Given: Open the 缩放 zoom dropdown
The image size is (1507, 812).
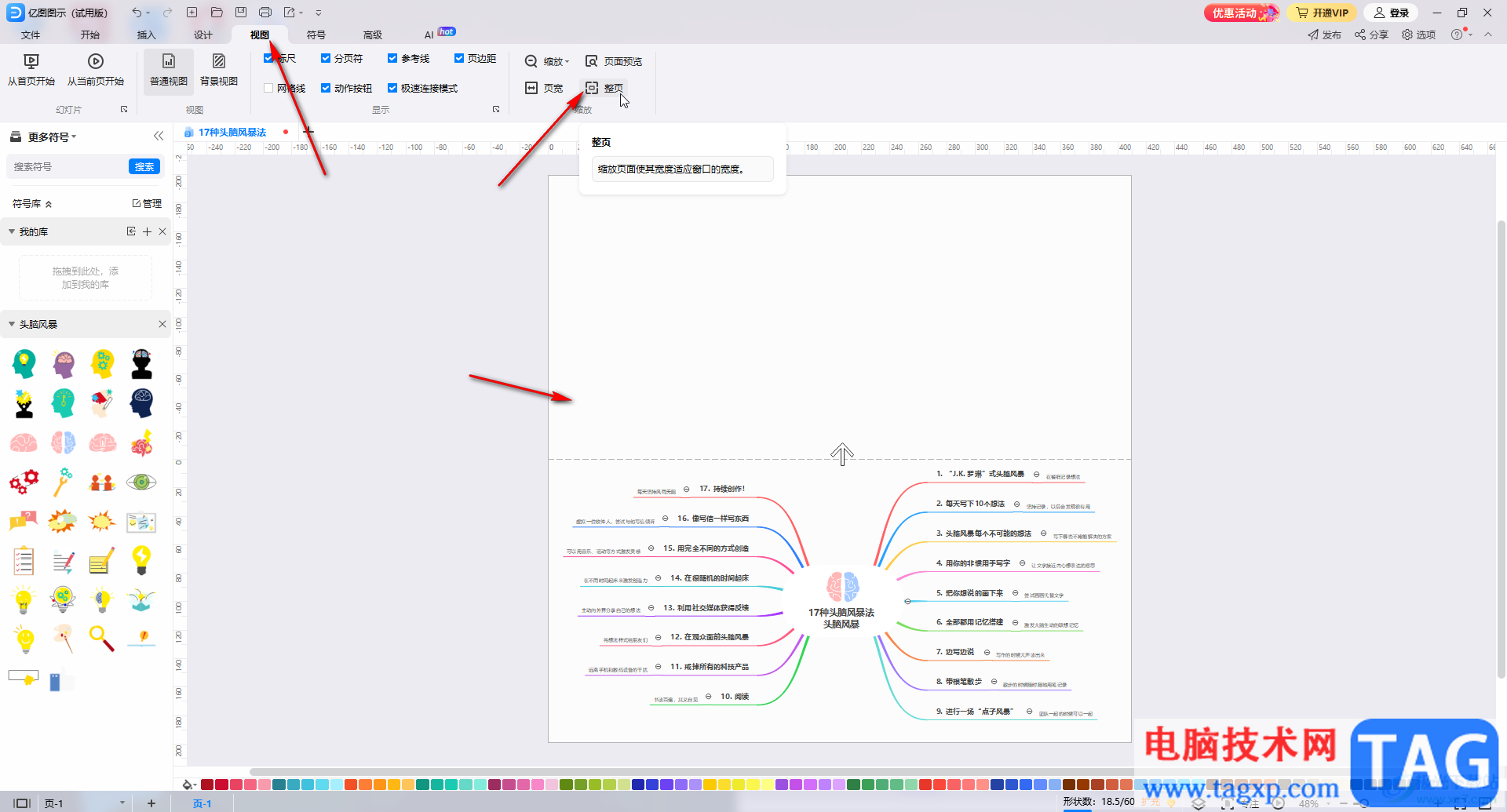Looking at the screenshot, I should [x=547, y=61].
